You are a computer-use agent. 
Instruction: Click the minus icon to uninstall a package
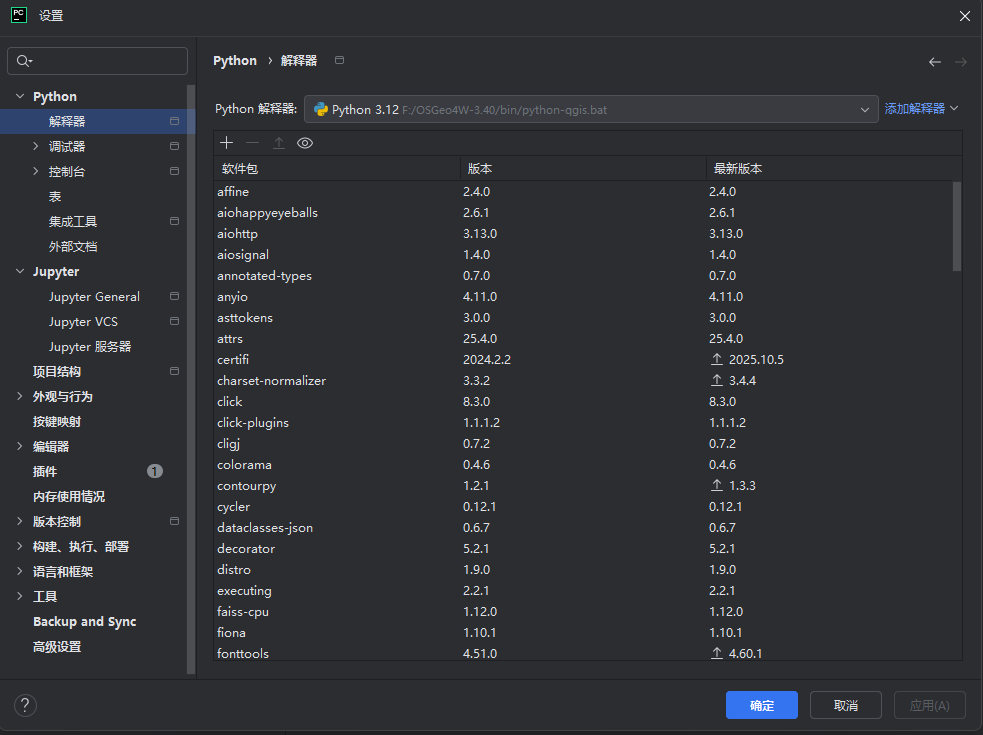point(253,143)
